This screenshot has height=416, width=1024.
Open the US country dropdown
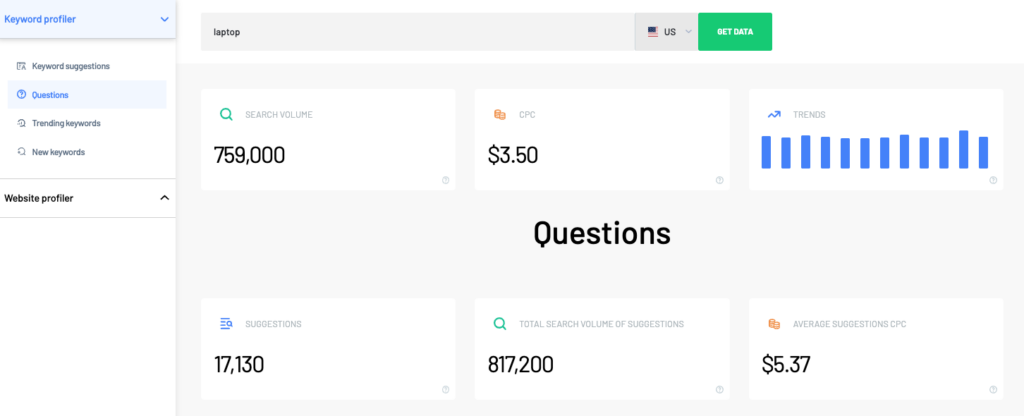click(666, 31)
